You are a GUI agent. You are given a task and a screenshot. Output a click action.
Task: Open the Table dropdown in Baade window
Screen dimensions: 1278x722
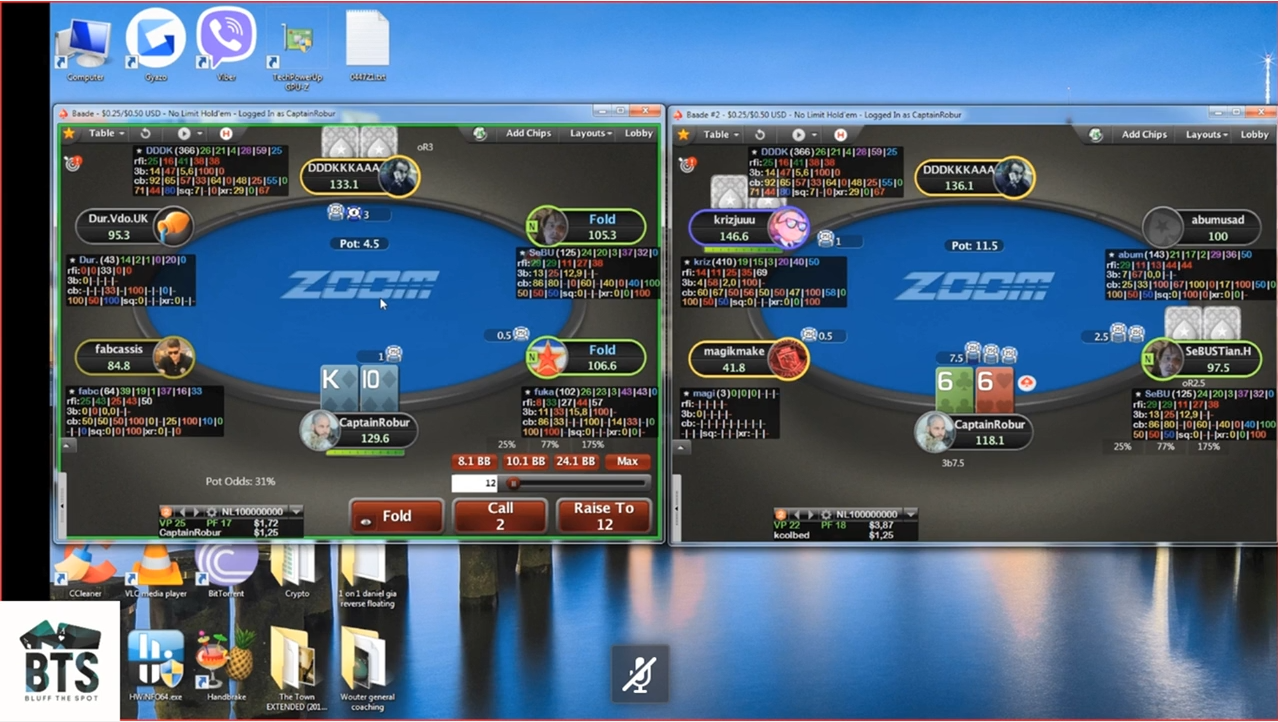click(106, 133)
